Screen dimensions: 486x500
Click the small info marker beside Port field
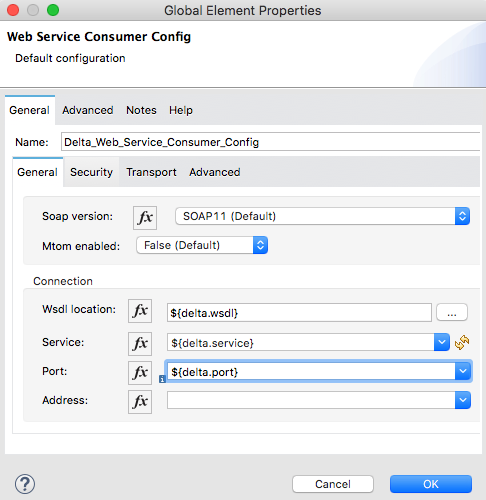click(162, 379)
